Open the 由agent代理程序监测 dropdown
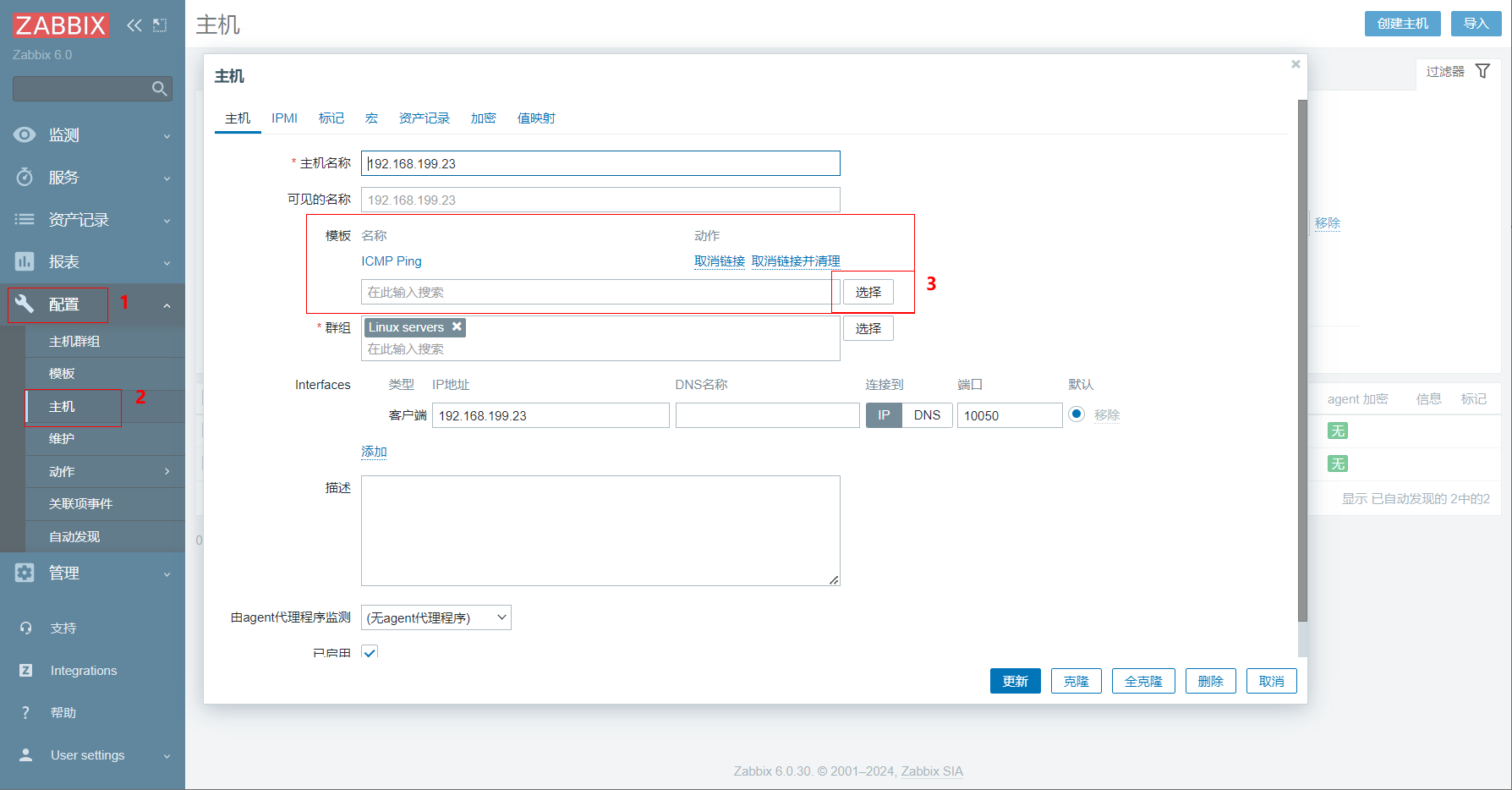Screen dimensions: 1512x790 click(436, 617)
